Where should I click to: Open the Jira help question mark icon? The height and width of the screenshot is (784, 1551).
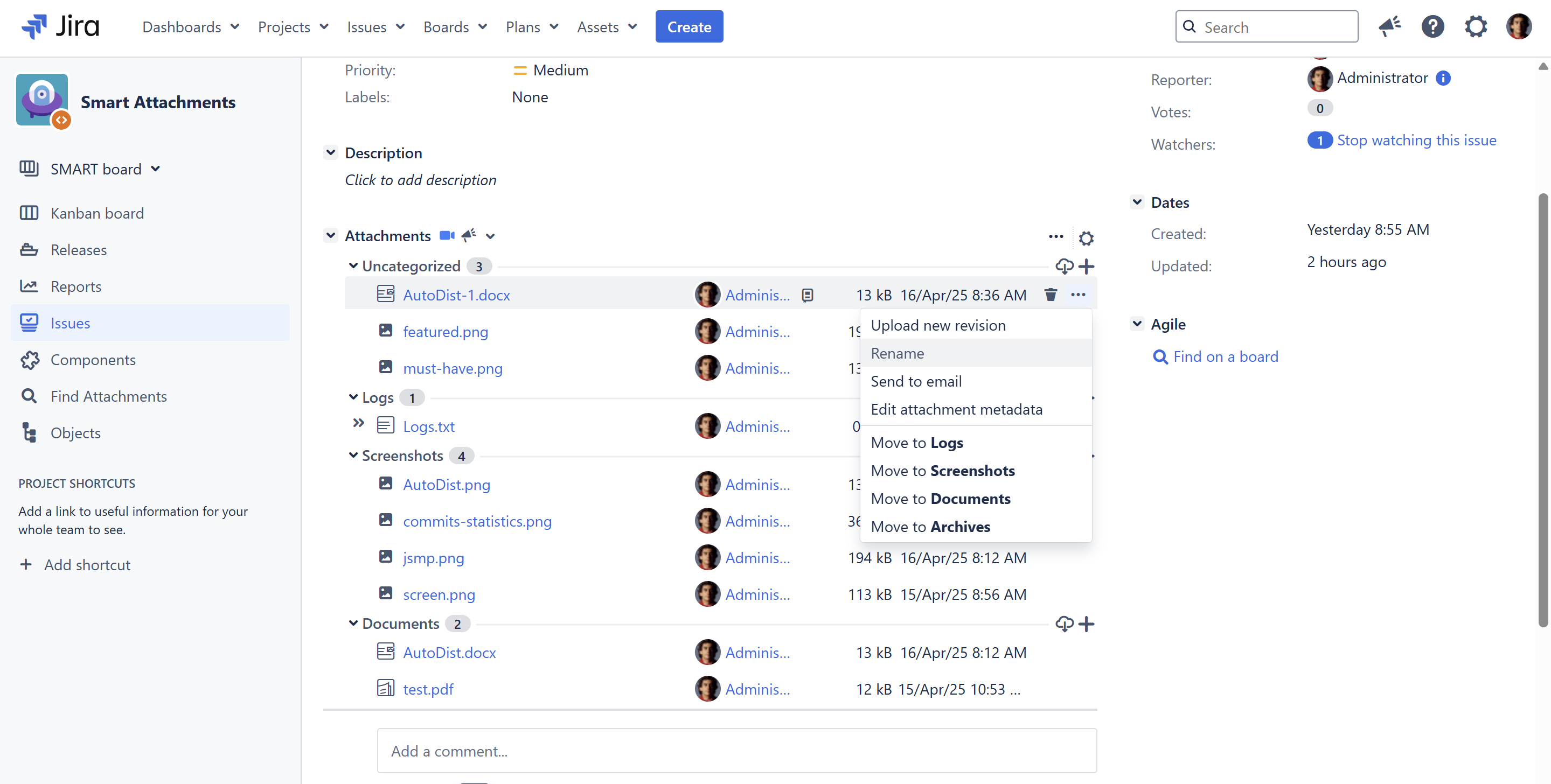coord(1432,27)
